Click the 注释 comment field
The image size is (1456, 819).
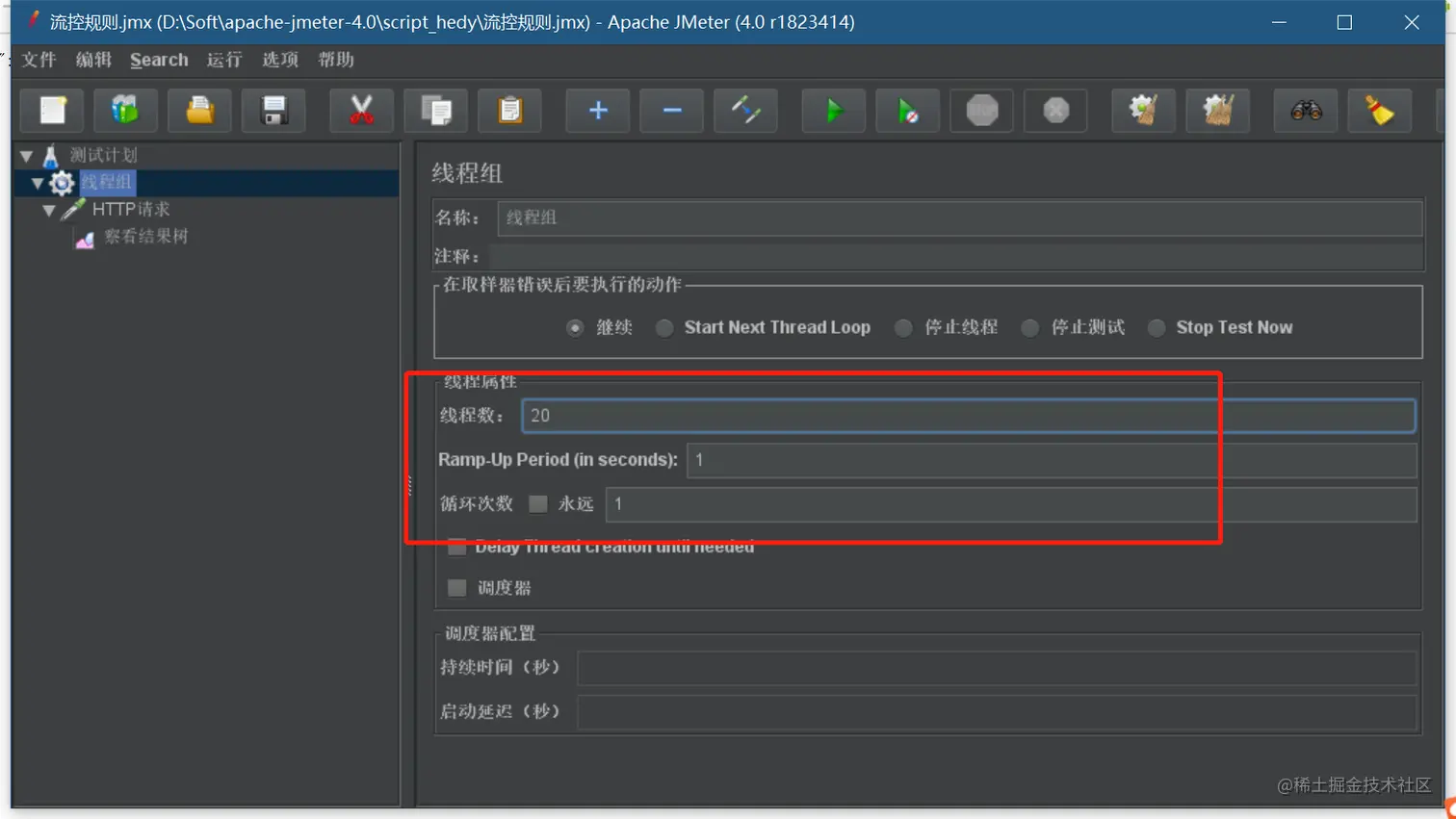pyautogui.click(x=955, y=256)
